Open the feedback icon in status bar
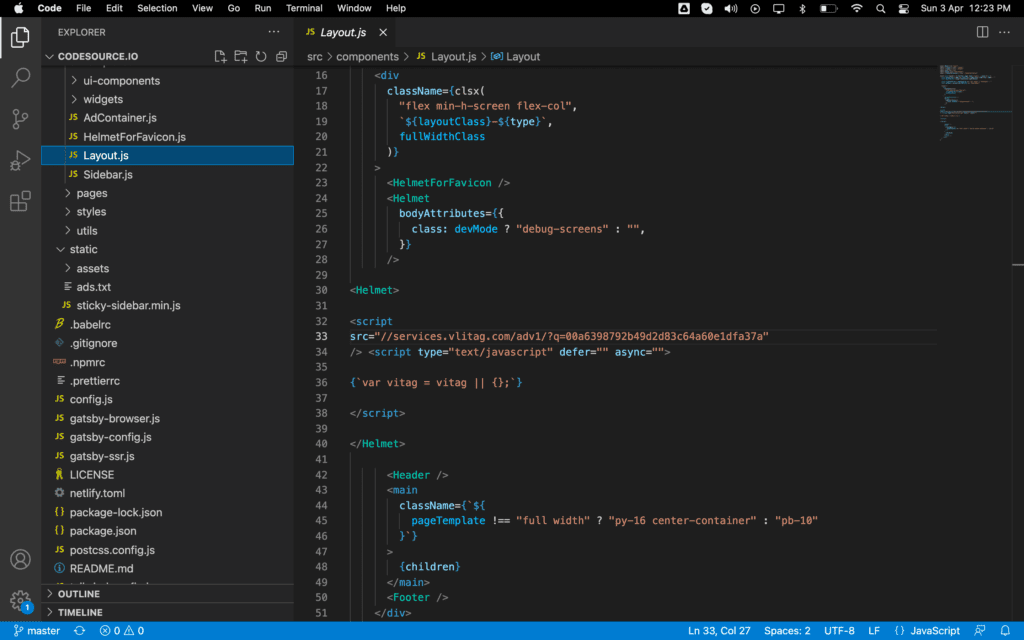The image size is (1024, 640). coord(980,631)
